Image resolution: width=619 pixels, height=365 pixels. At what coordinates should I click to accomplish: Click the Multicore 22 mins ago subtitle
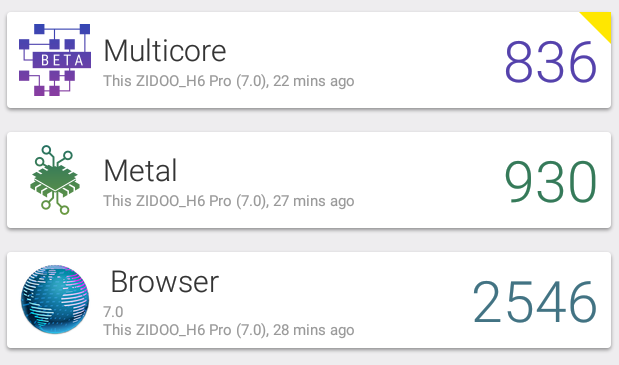(x=229, y=81)
